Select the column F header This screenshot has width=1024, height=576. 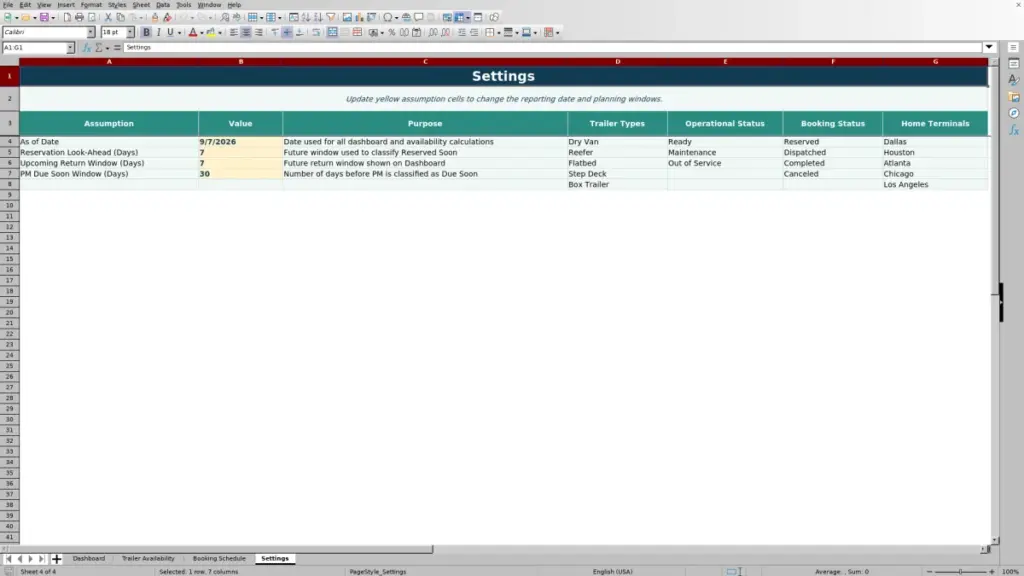pos(833,61)
